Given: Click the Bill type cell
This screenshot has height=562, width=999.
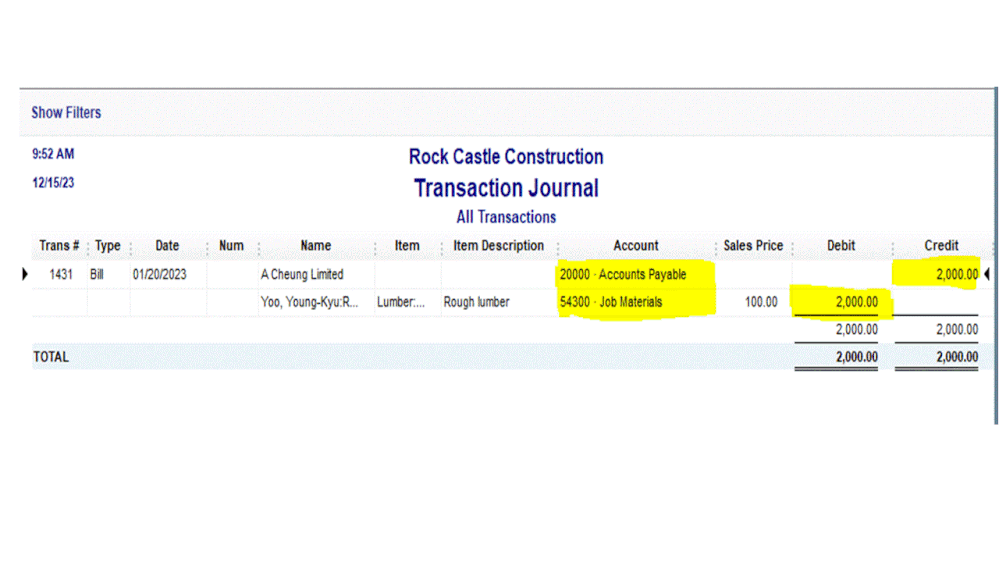Looking at the screenshot, I should click(x=97, y=275).
